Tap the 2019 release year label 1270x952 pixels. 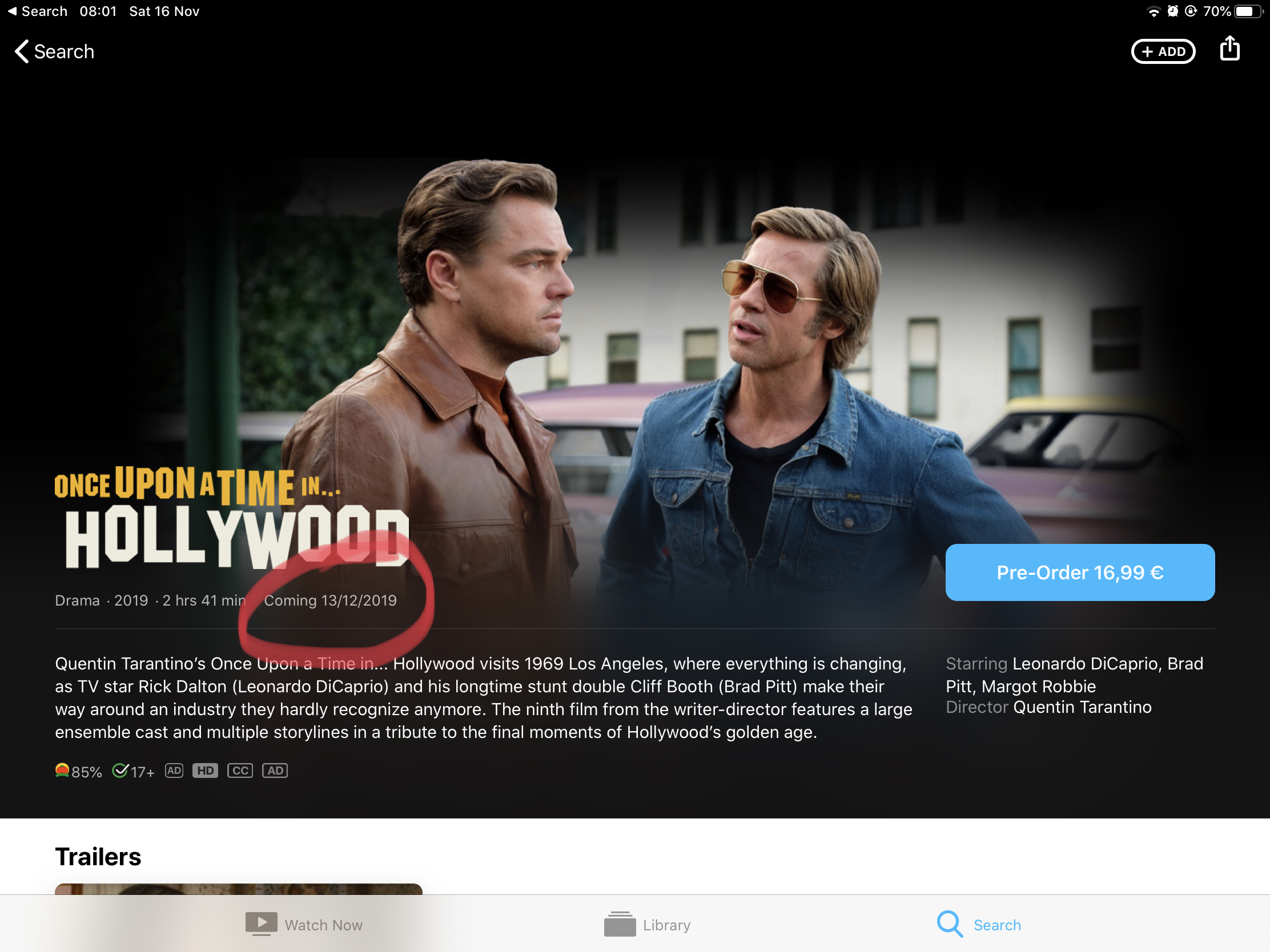(131, 600)
